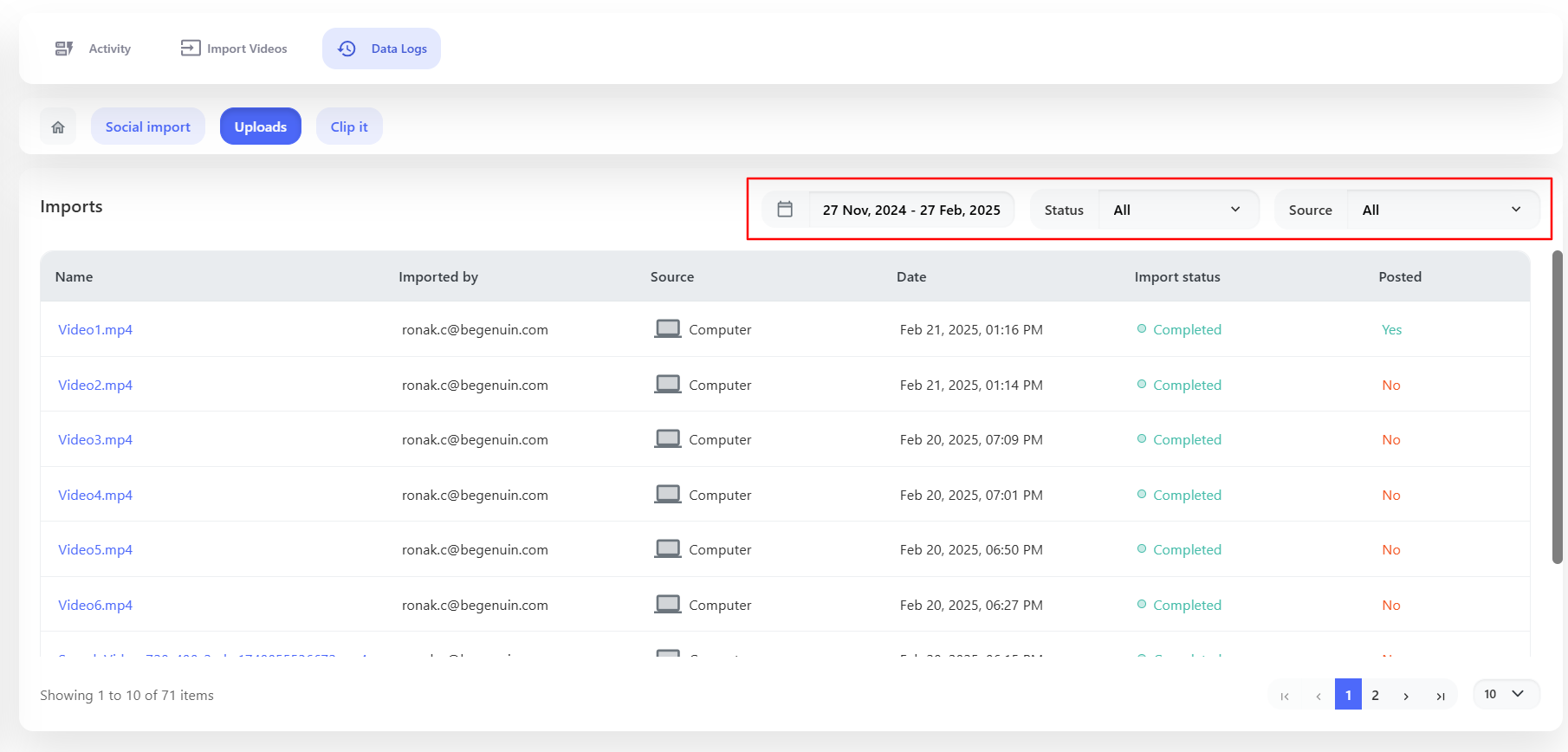The height and width of the screenshot is (752, 1568).
Task: Click the Date column header
Action: (911, 276)
